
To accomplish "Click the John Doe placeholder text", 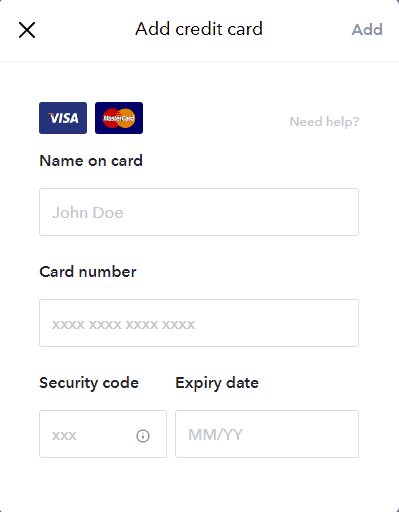I will point(88,213).
